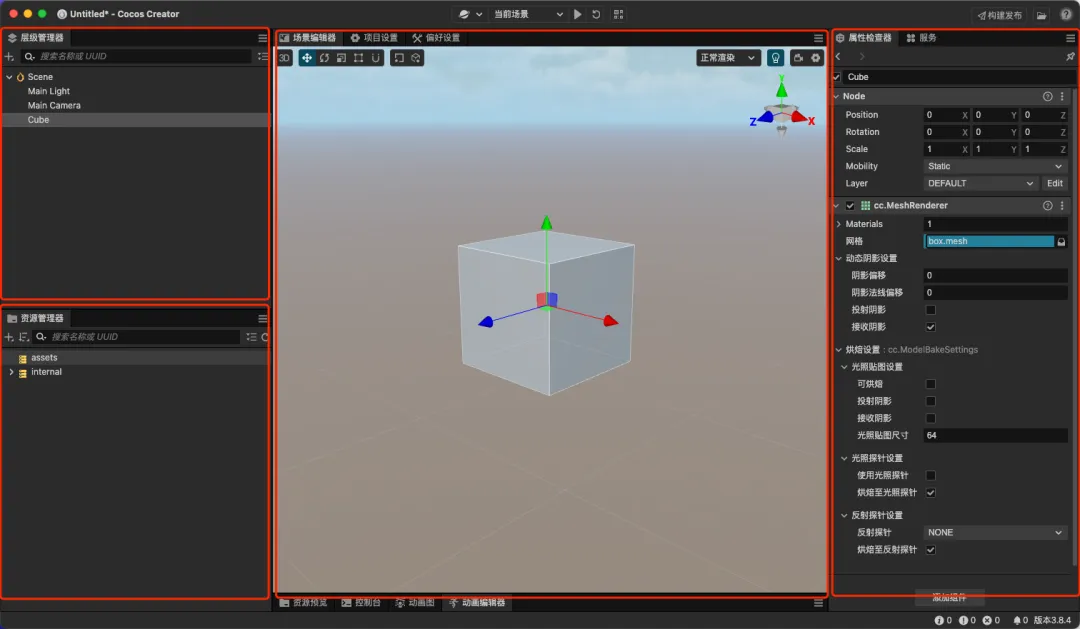Enable the 可烘焙 checkbox
Image resolution: width=1080 pixels, height=629 pixels.
point(931,384)
